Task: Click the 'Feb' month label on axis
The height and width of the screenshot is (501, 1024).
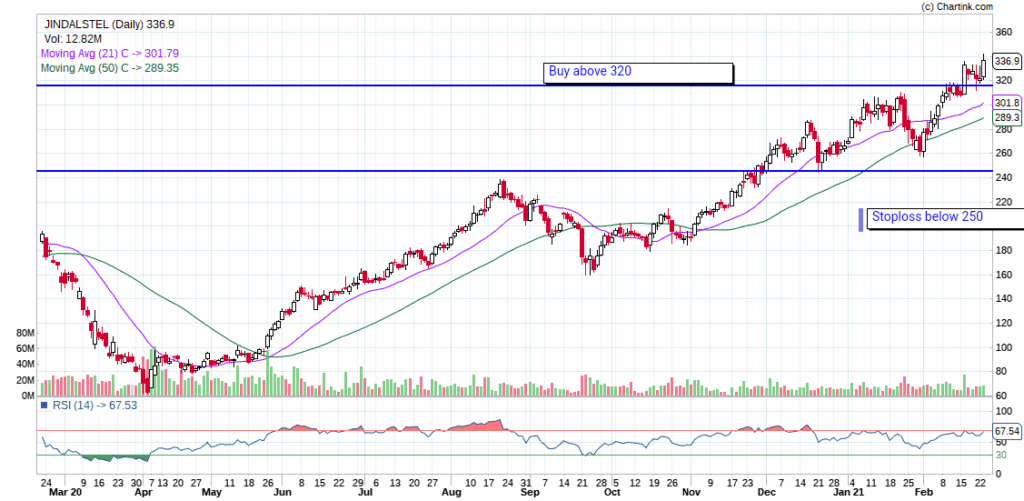Action: click(x=922, y=492)
